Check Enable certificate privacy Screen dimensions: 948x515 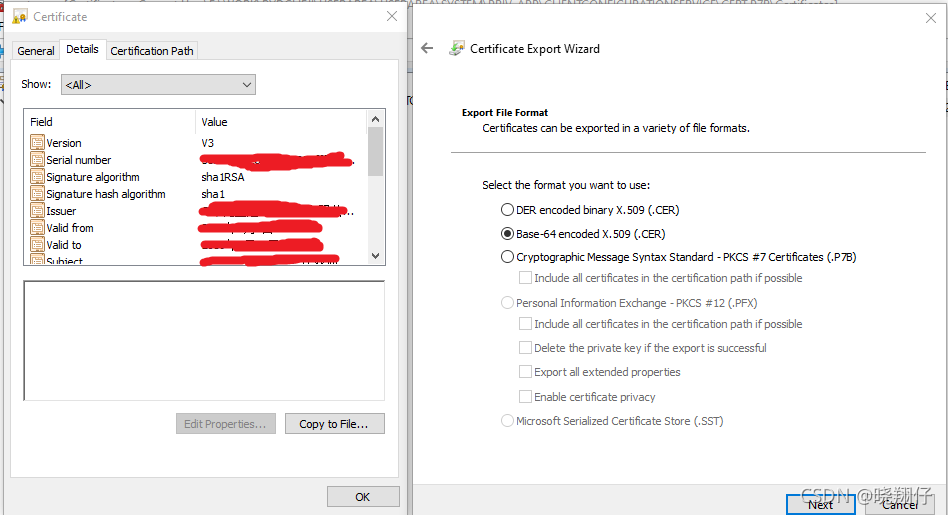[x=525, y=397]
